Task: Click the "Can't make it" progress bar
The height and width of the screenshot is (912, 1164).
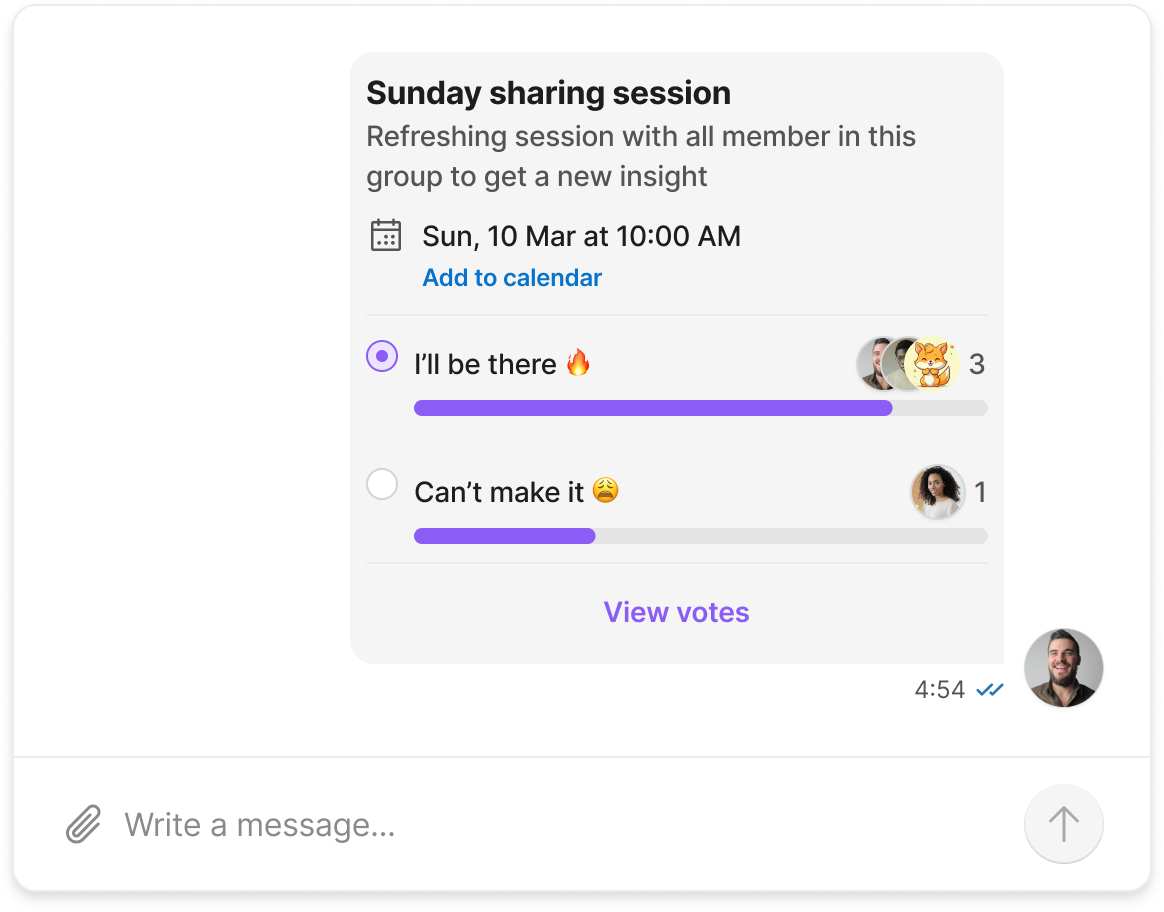Action: [x=701, y=536]
